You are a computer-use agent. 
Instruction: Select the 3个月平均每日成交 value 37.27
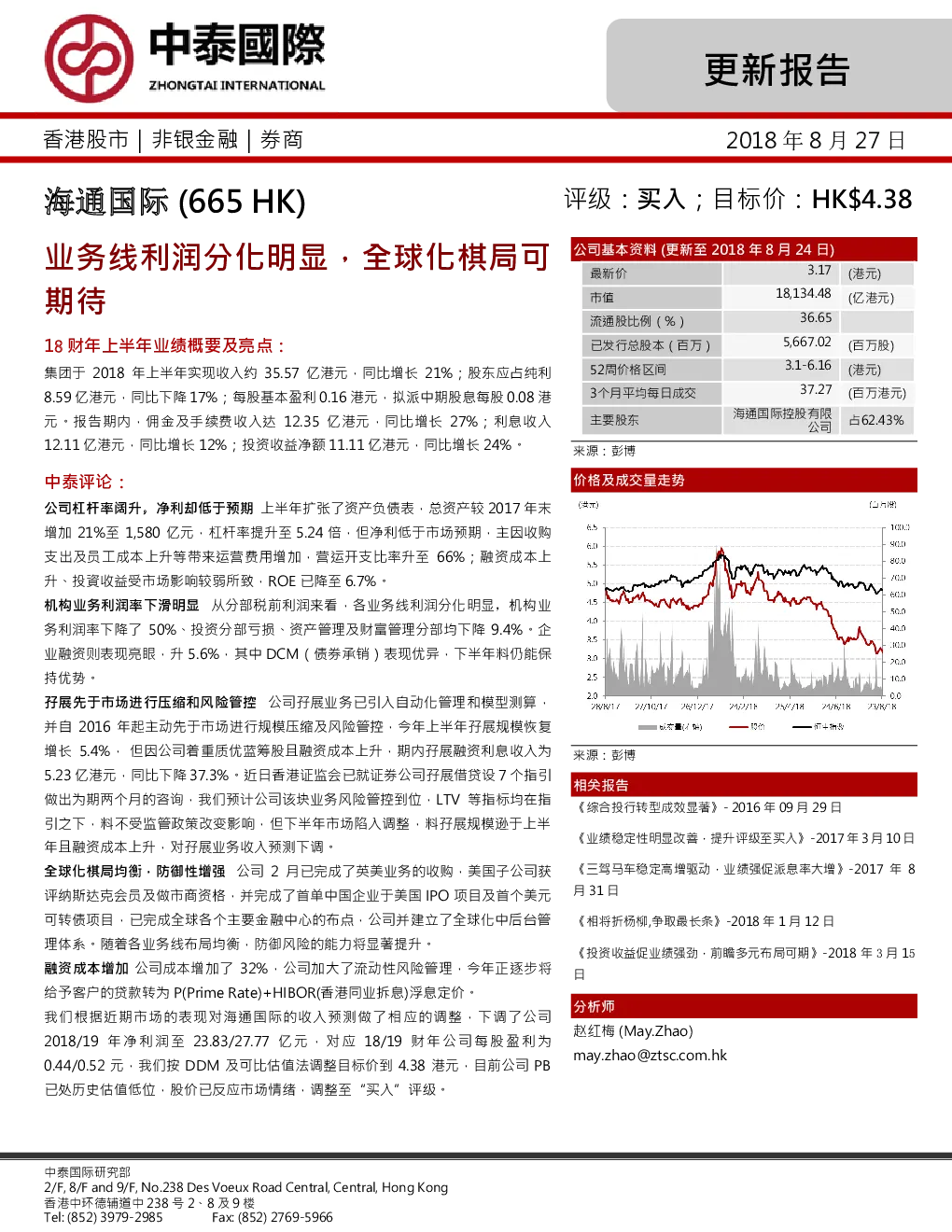point(816,390)
